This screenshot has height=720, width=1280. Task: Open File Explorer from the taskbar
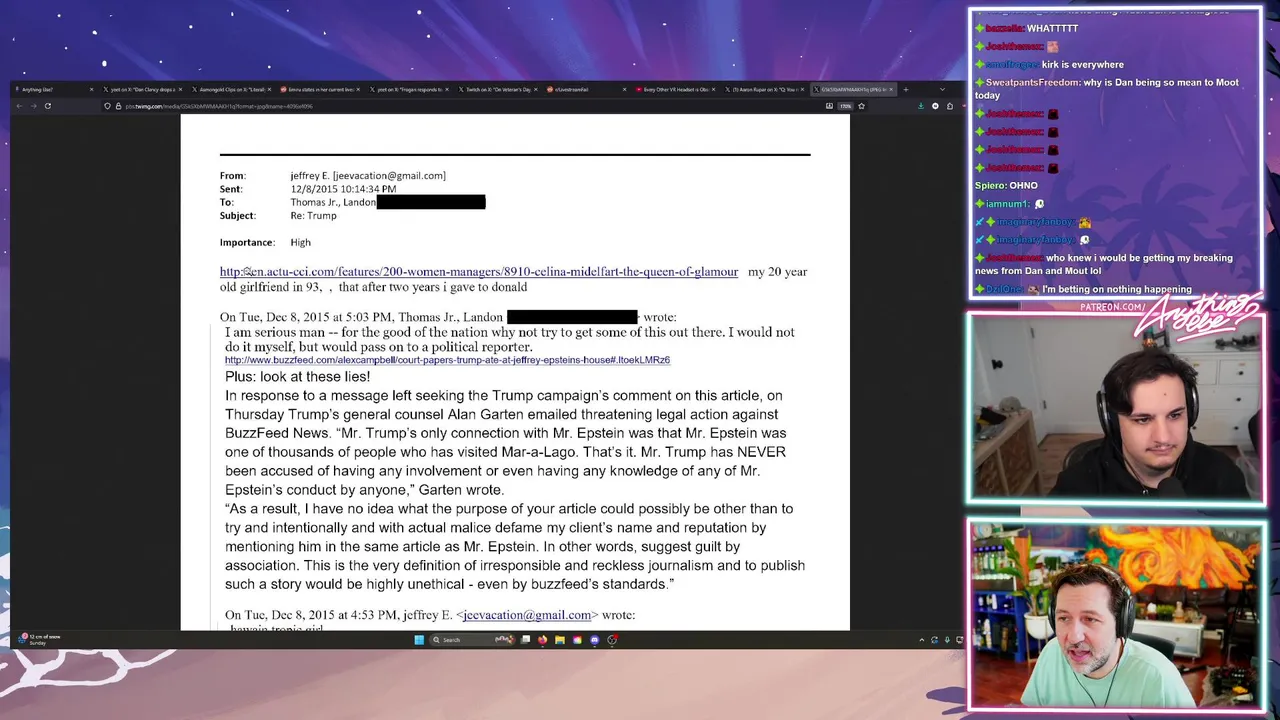point(560,640)
